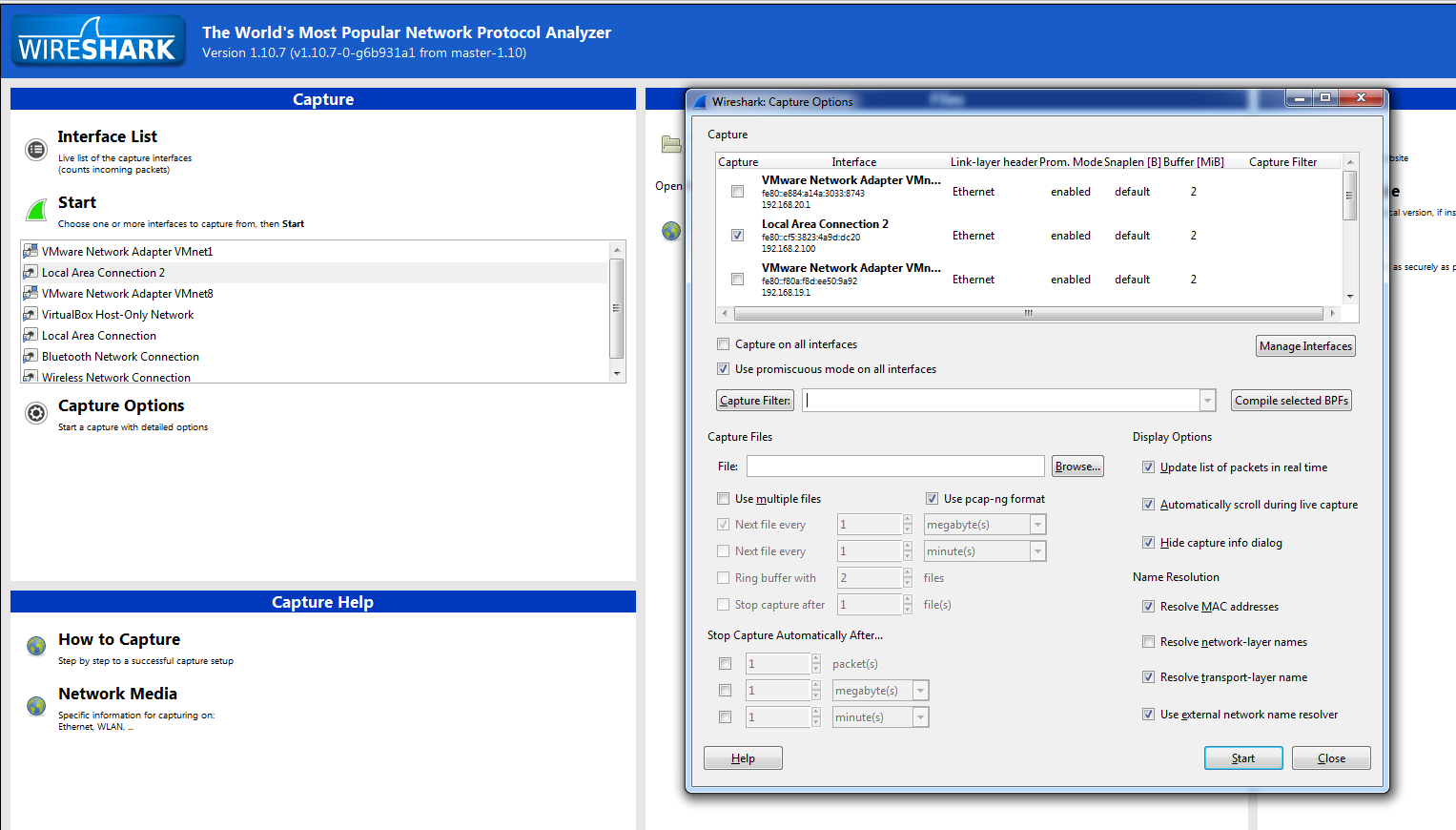Click the Local Area Connection 2 list icon
1456x830 pixels.
[x=31, y=272]
